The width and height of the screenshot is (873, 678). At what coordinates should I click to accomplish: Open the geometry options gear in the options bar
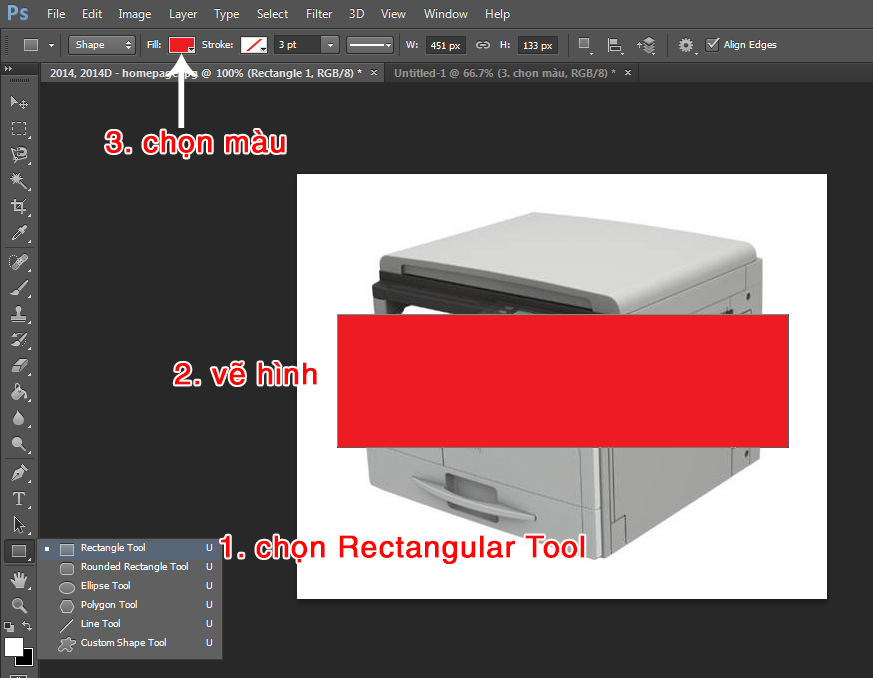point(686,45)
